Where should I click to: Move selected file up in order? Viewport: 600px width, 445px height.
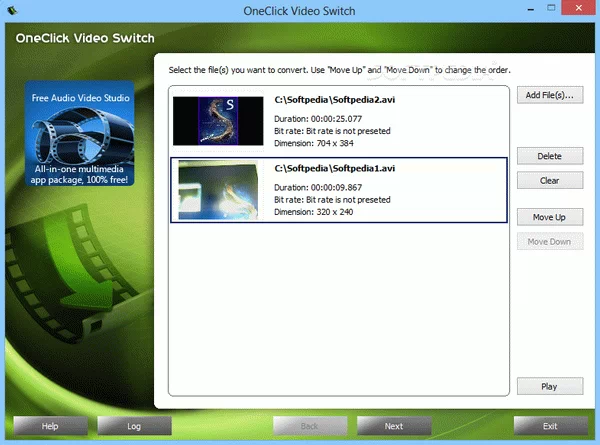pyautogui.click(x=550, y=217)
